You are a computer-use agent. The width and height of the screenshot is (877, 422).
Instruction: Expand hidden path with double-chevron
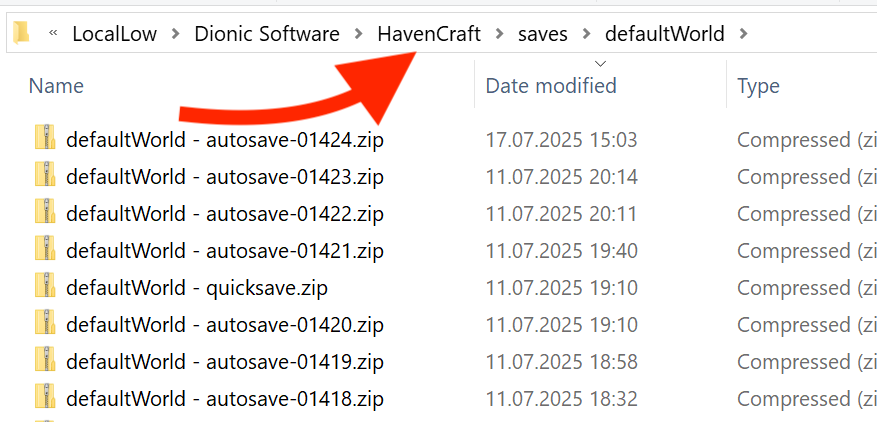coord(53,33)
